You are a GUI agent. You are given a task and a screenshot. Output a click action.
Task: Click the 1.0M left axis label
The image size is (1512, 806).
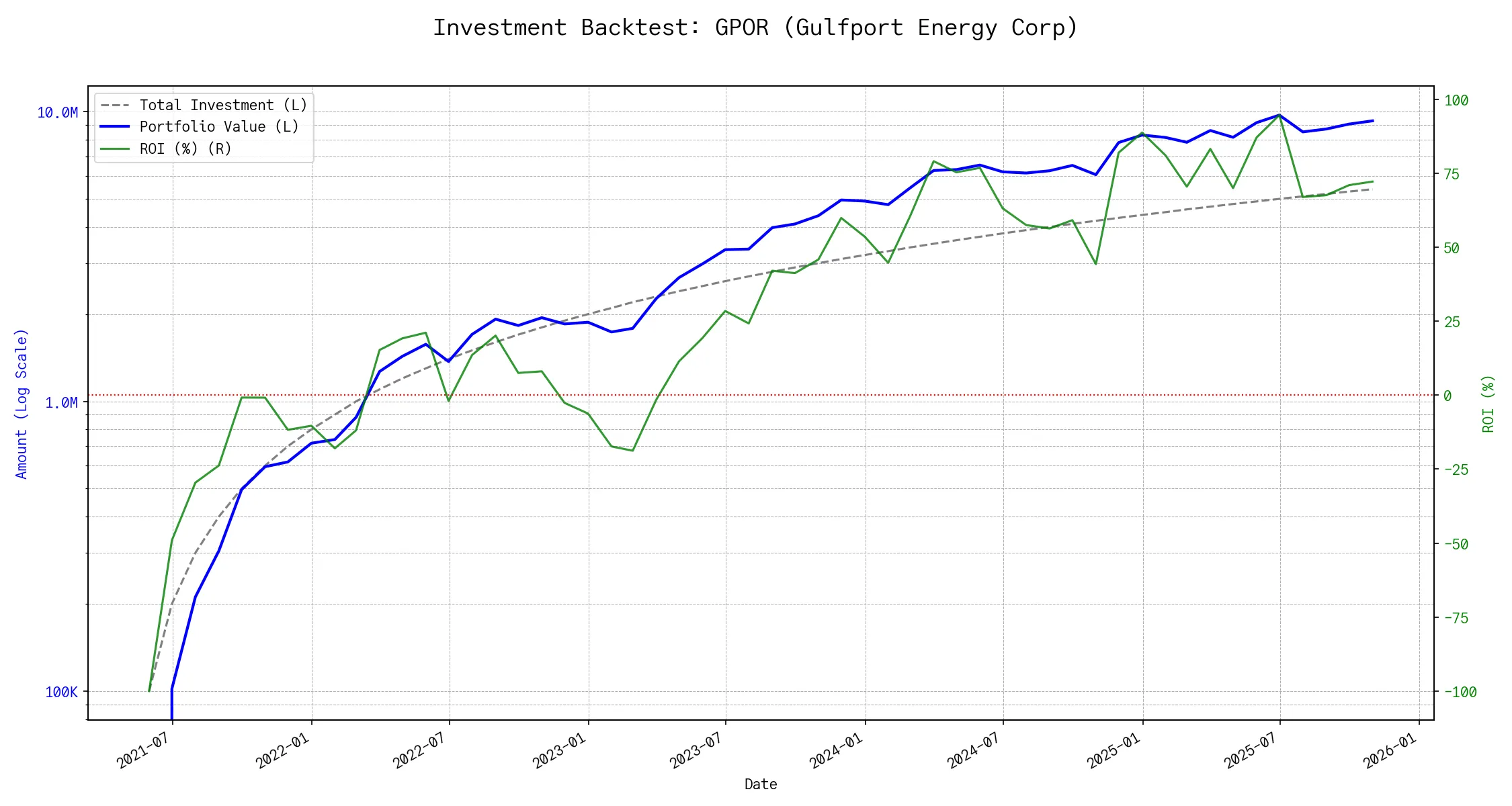tap(61, 403)
